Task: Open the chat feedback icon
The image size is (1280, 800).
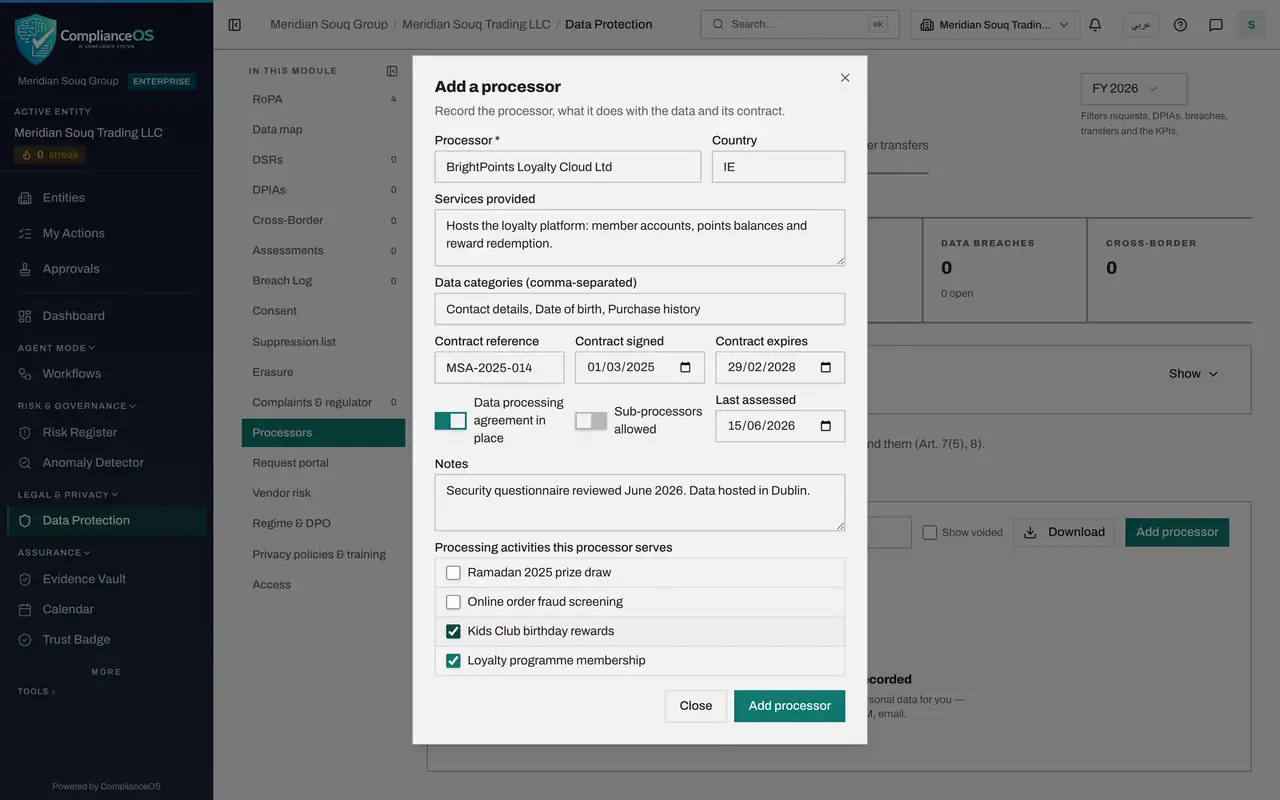Action: pos(1216,25)
